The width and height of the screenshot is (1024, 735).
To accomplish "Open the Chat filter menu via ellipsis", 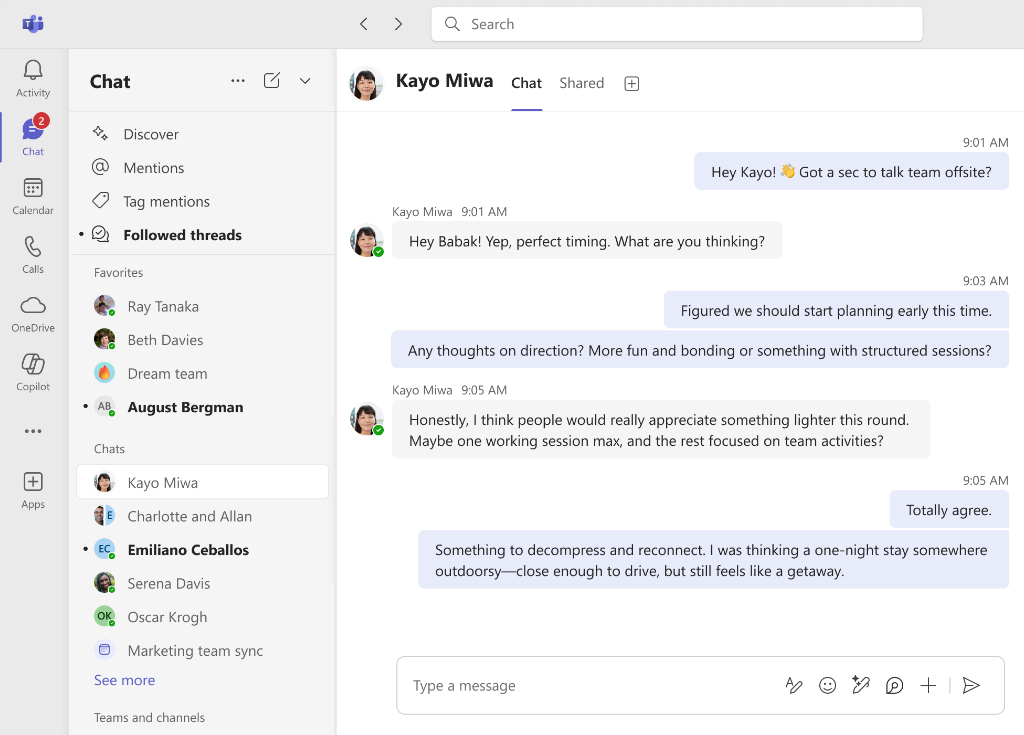I will click(237, 80).
